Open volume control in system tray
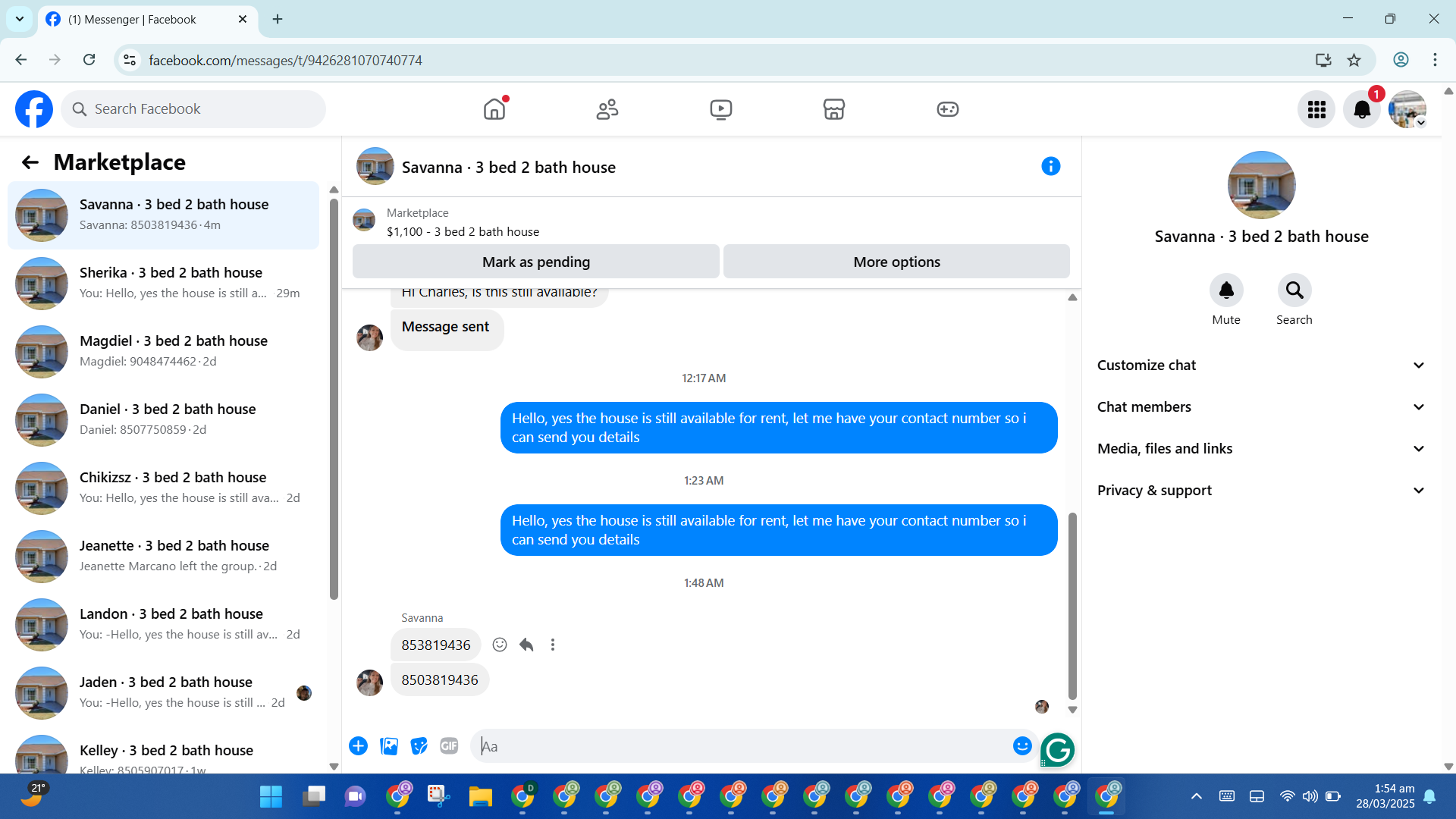 coord(1310,796)
